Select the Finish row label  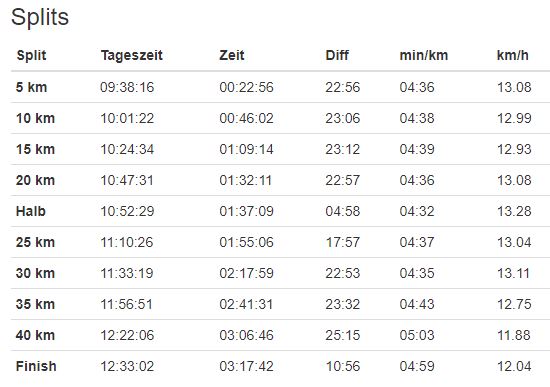pyautogui.click(x=36, y=366)
